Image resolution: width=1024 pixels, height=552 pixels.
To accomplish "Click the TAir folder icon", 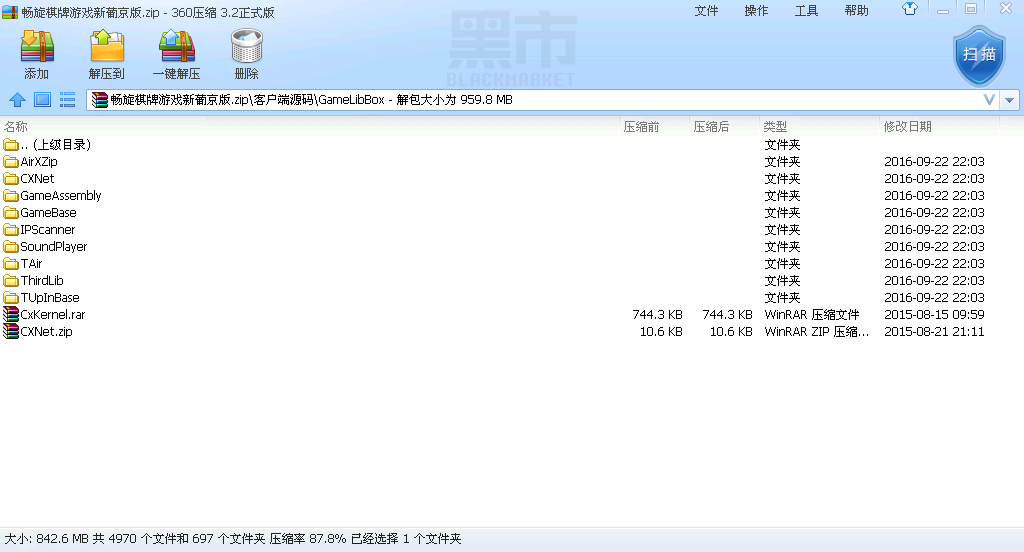I will tap(10, 263).
